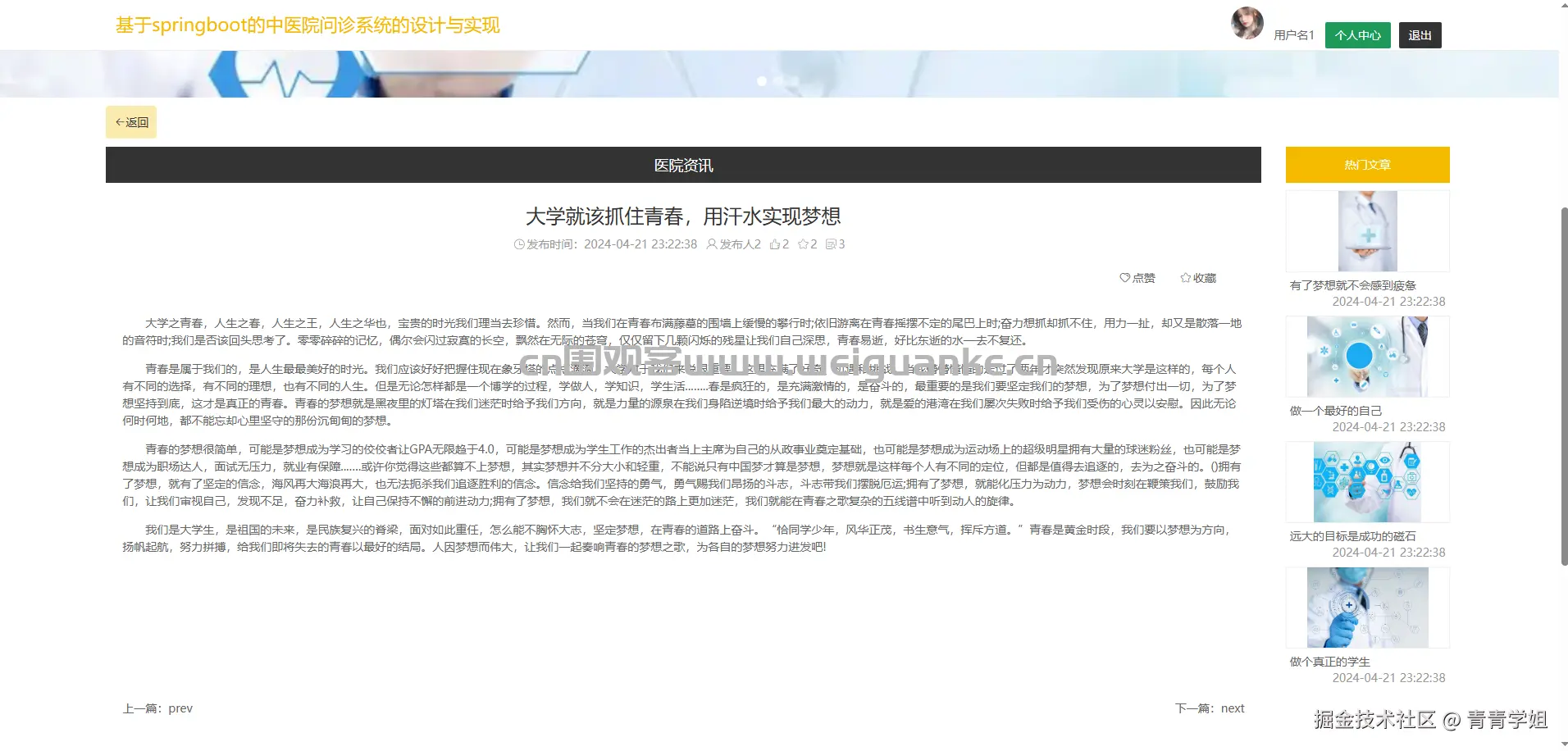Screen dimensions: 1568x751
Task: Click the page vertical scrollbar
Action: 1564,385
